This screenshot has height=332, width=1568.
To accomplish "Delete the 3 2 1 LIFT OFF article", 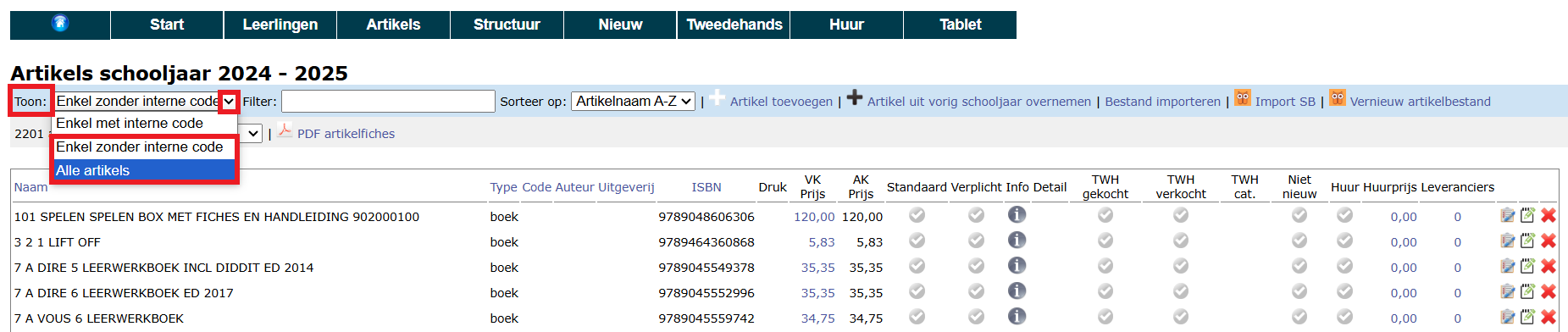I will 1549,241.
